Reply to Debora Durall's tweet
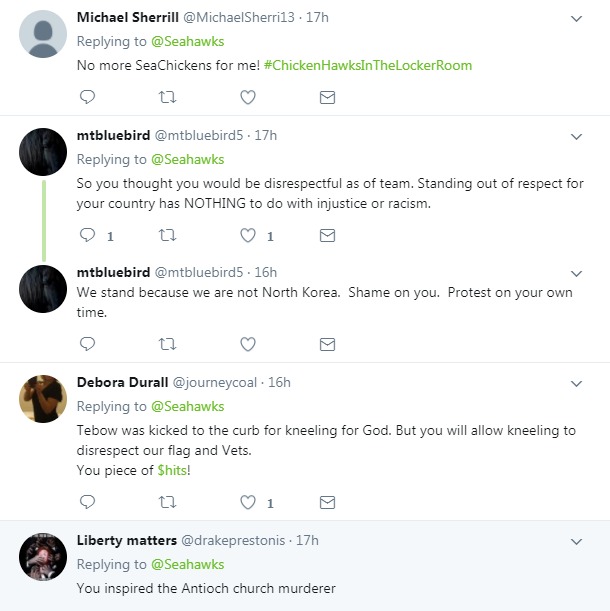The image size is (610, 611). 87,502
